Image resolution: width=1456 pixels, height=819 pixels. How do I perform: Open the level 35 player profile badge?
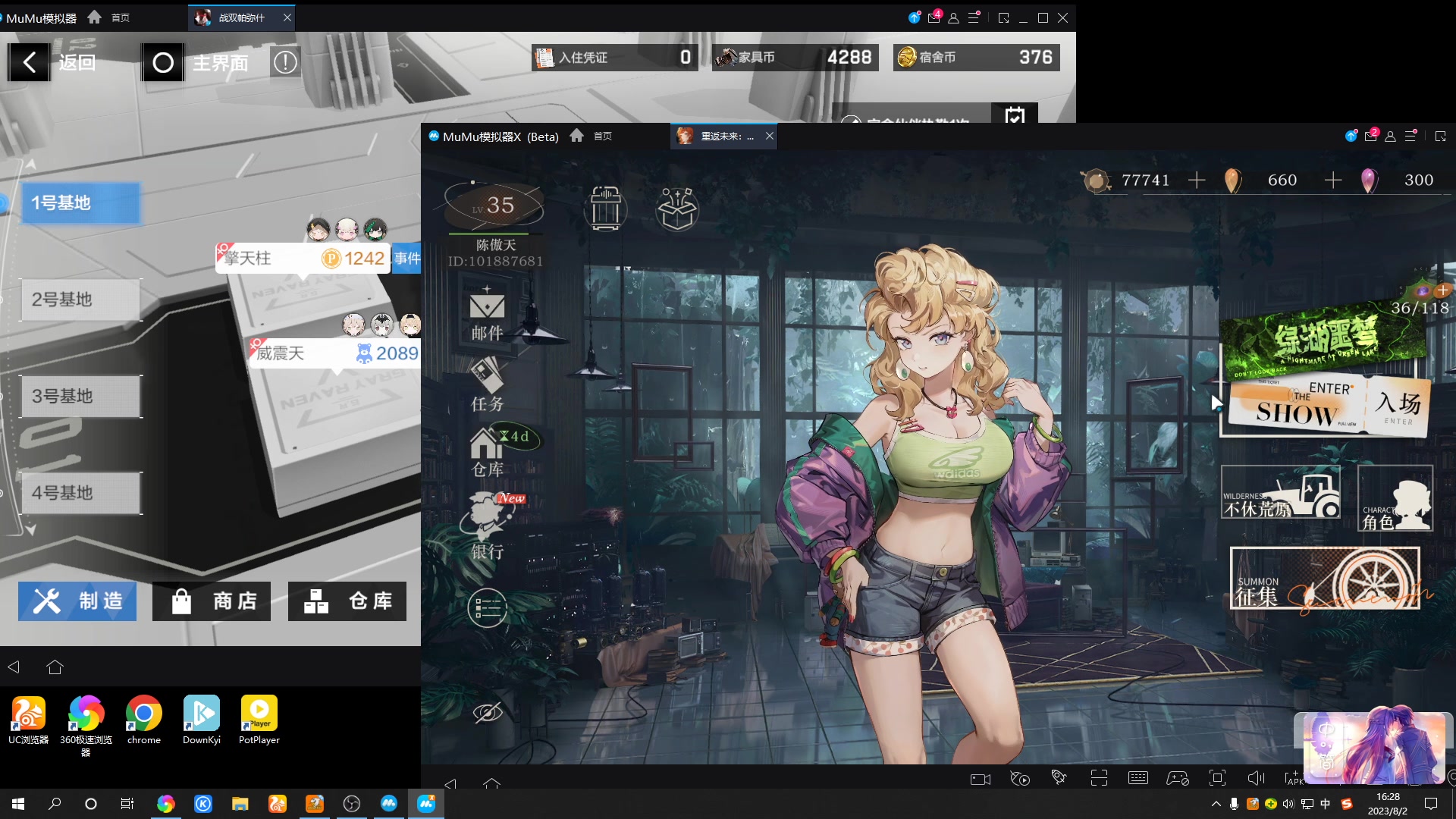(494, 205)
